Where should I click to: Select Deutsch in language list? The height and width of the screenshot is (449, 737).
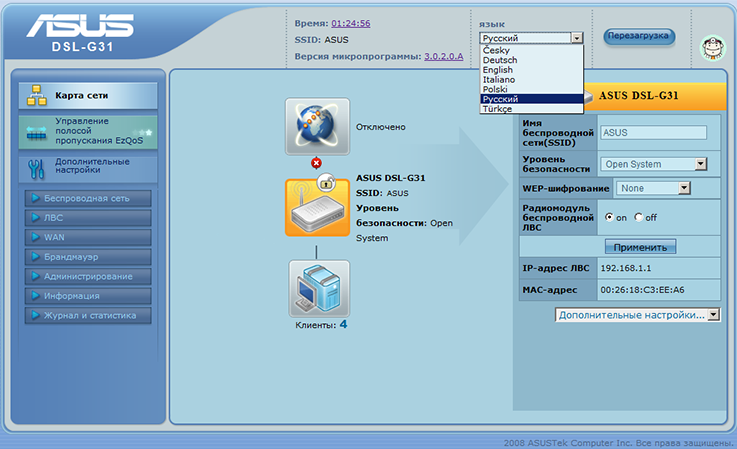click(x=532, y=60)
